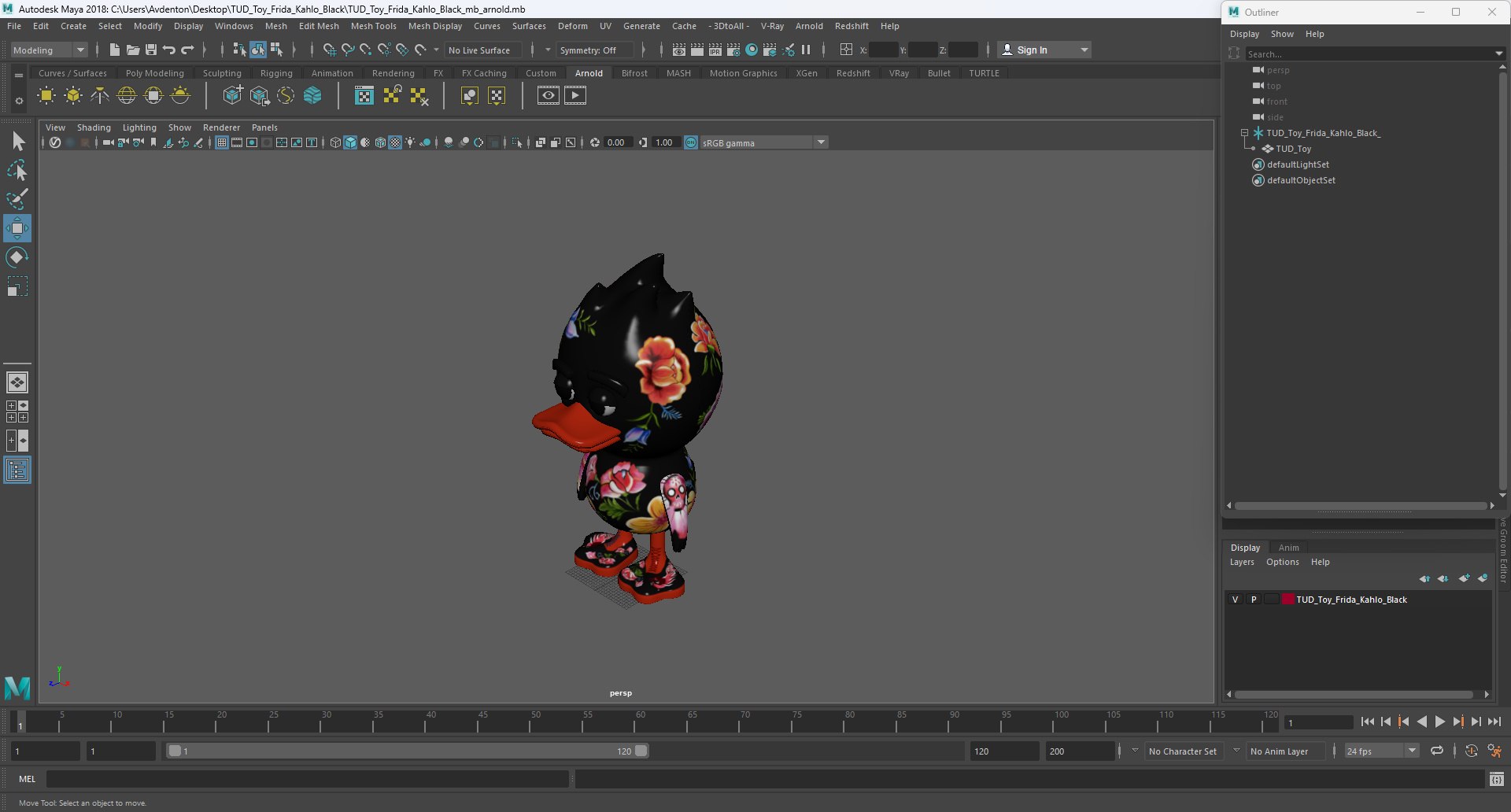
Task: Open Show menu in Outliner
Action: click(1282, 34)
